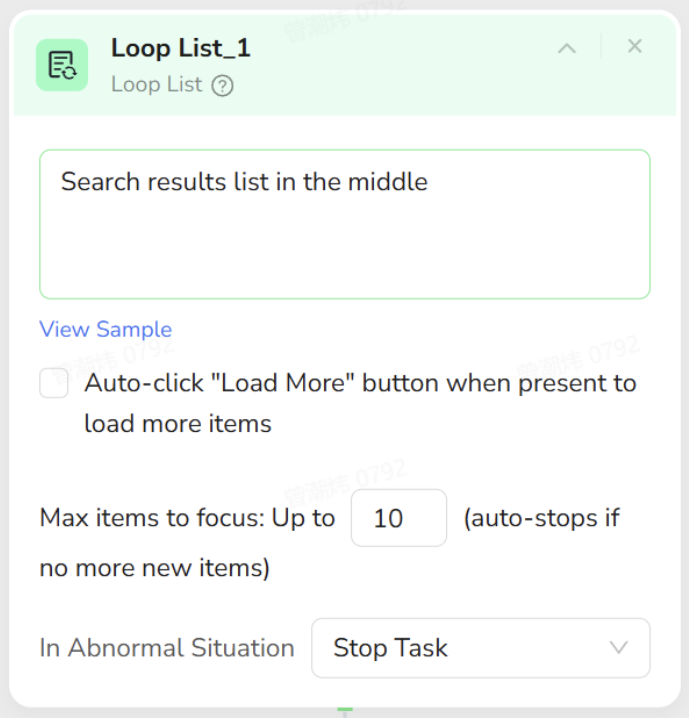This screenshot has height=718, width=689.
Task: Click the max items number field
Action: [x=398, y=518]
